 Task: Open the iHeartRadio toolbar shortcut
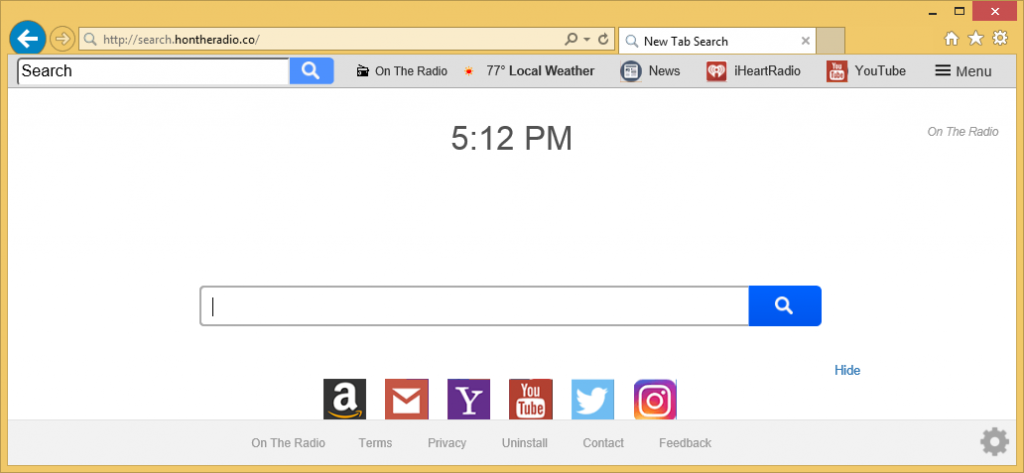[x=753, y=71]
